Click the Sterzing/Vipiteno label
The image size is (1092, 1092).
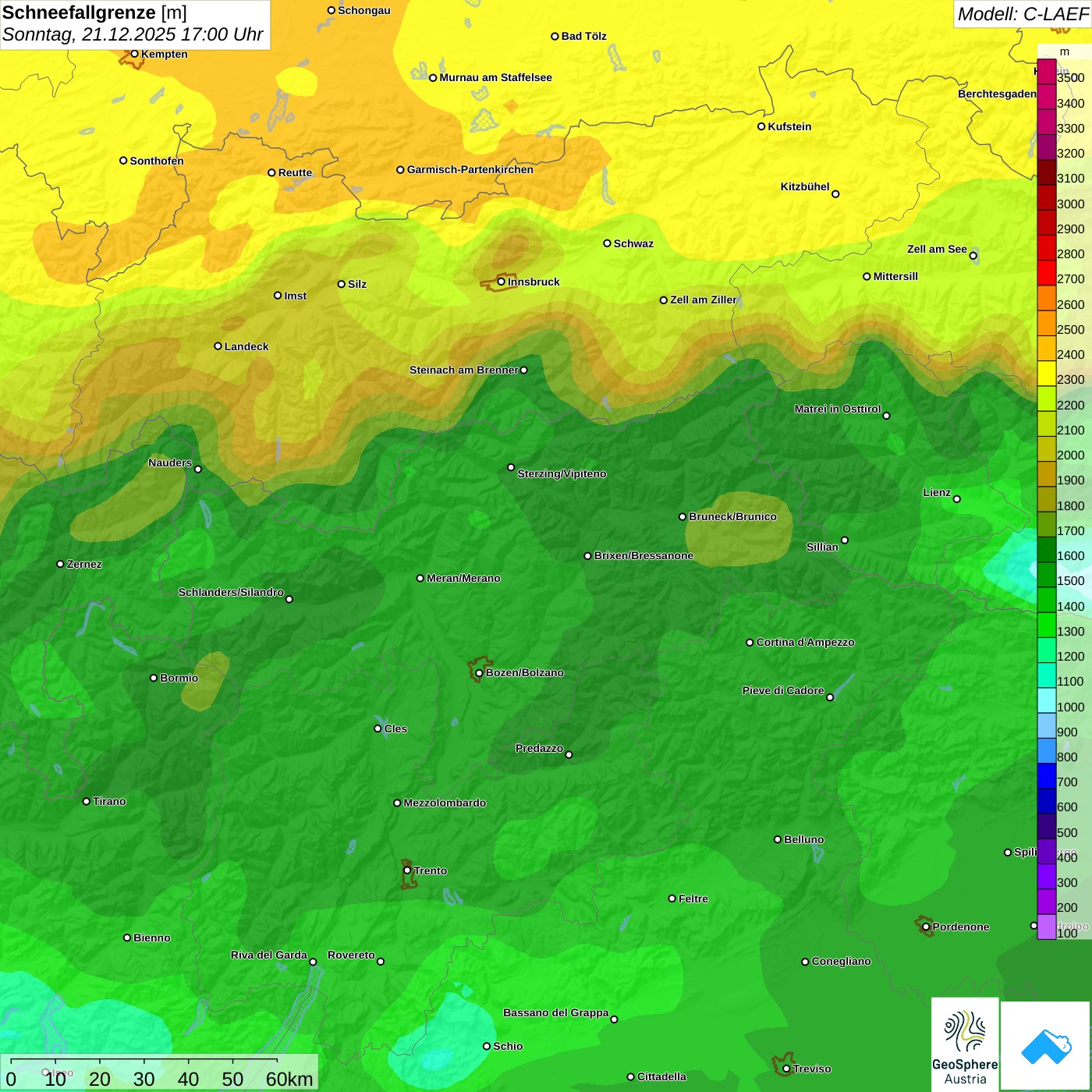click(x=562, y=473)
